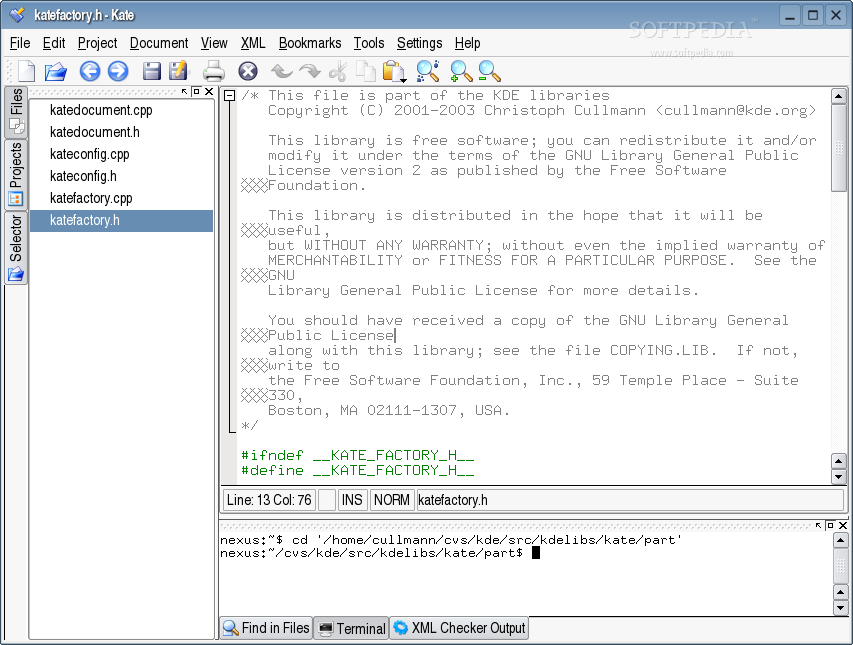Toggle the INS insert mode indicator
This screenshot has height=645, width=853.
(x=353, y=500)
